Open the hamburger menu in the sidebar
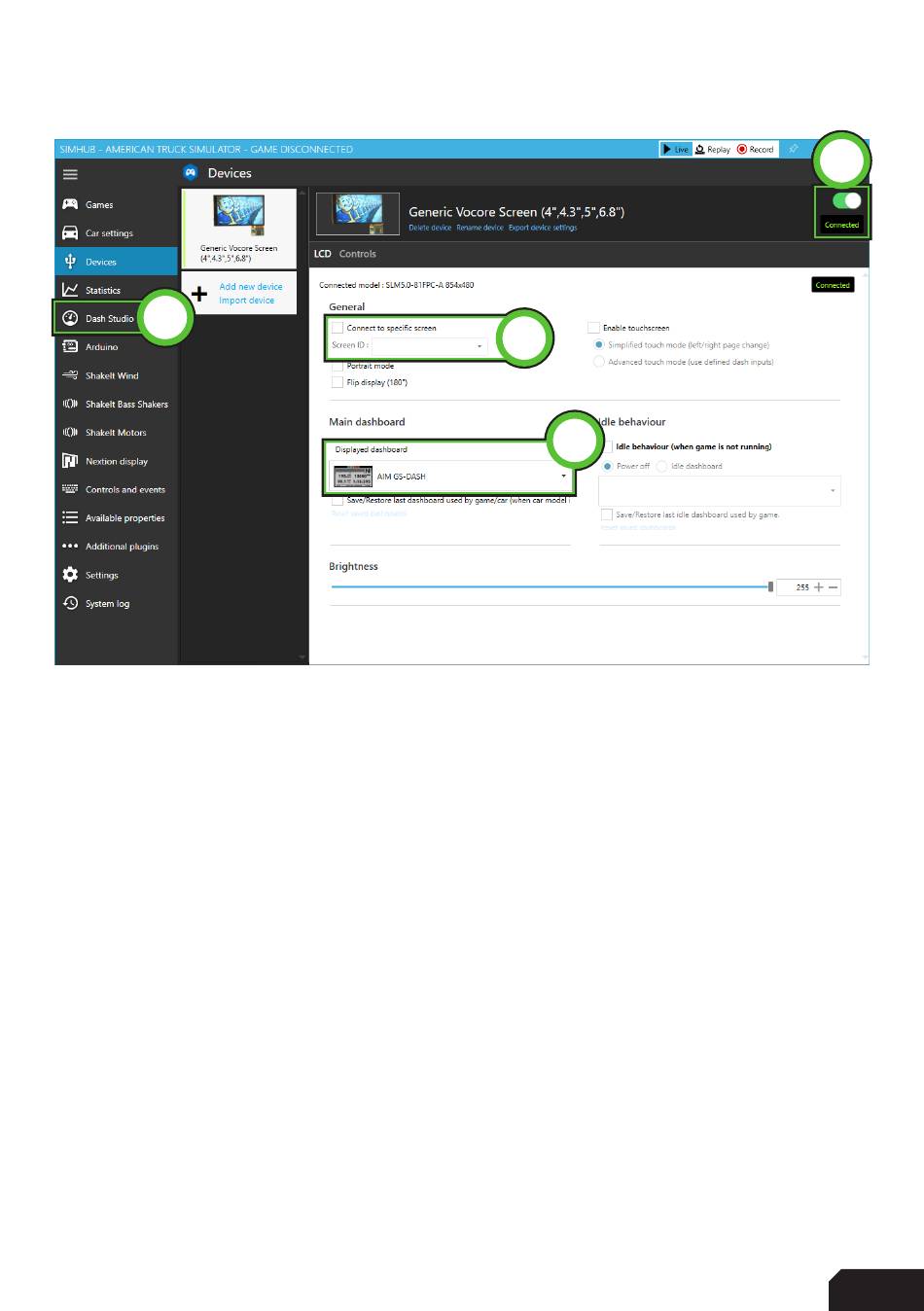Image resolution: width=924 pixels, height=1311 pixels. pyautogui.click(x=70, y=174)
